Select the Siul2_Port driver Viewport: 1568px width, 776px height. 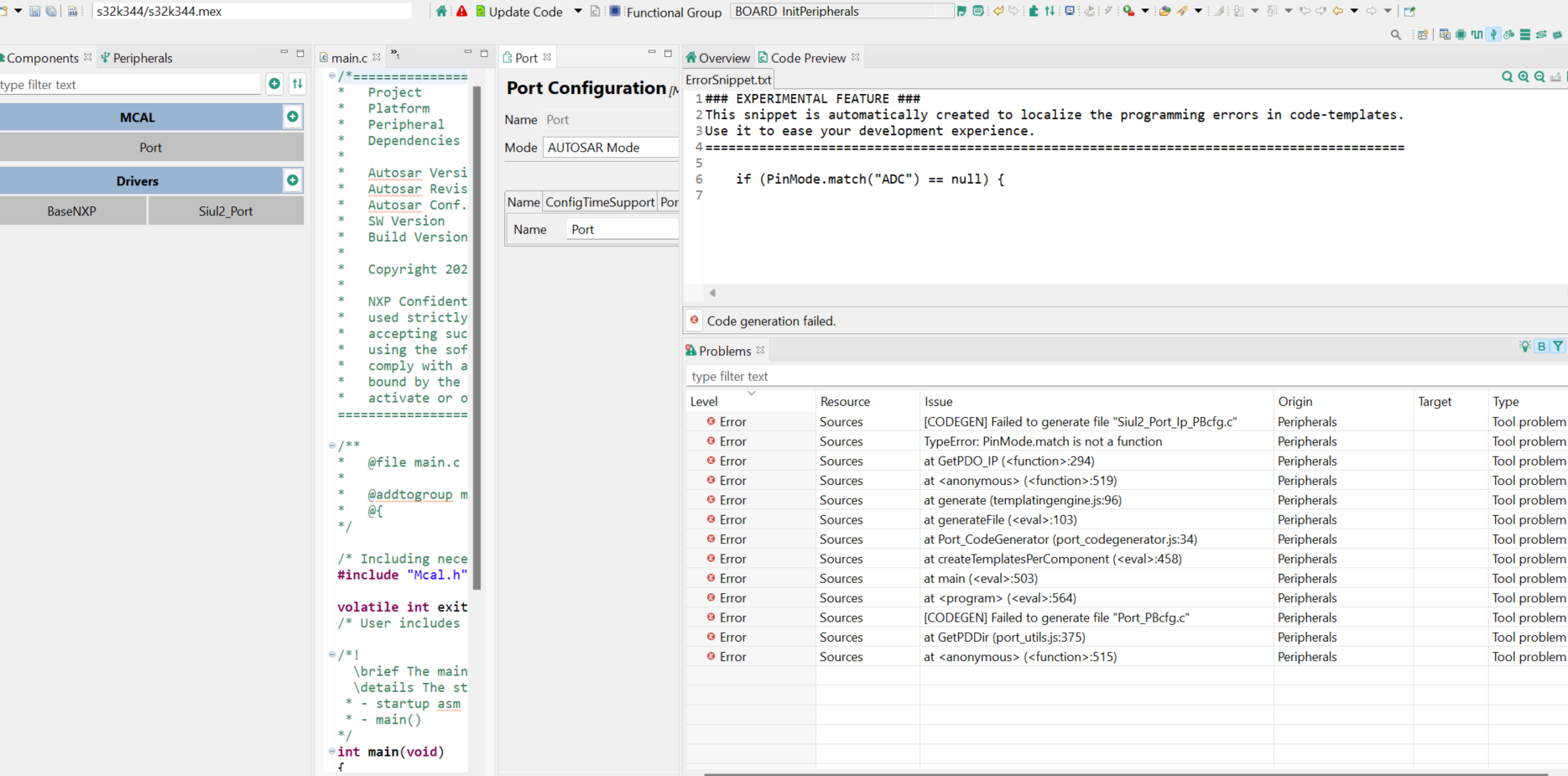(226, 211)
